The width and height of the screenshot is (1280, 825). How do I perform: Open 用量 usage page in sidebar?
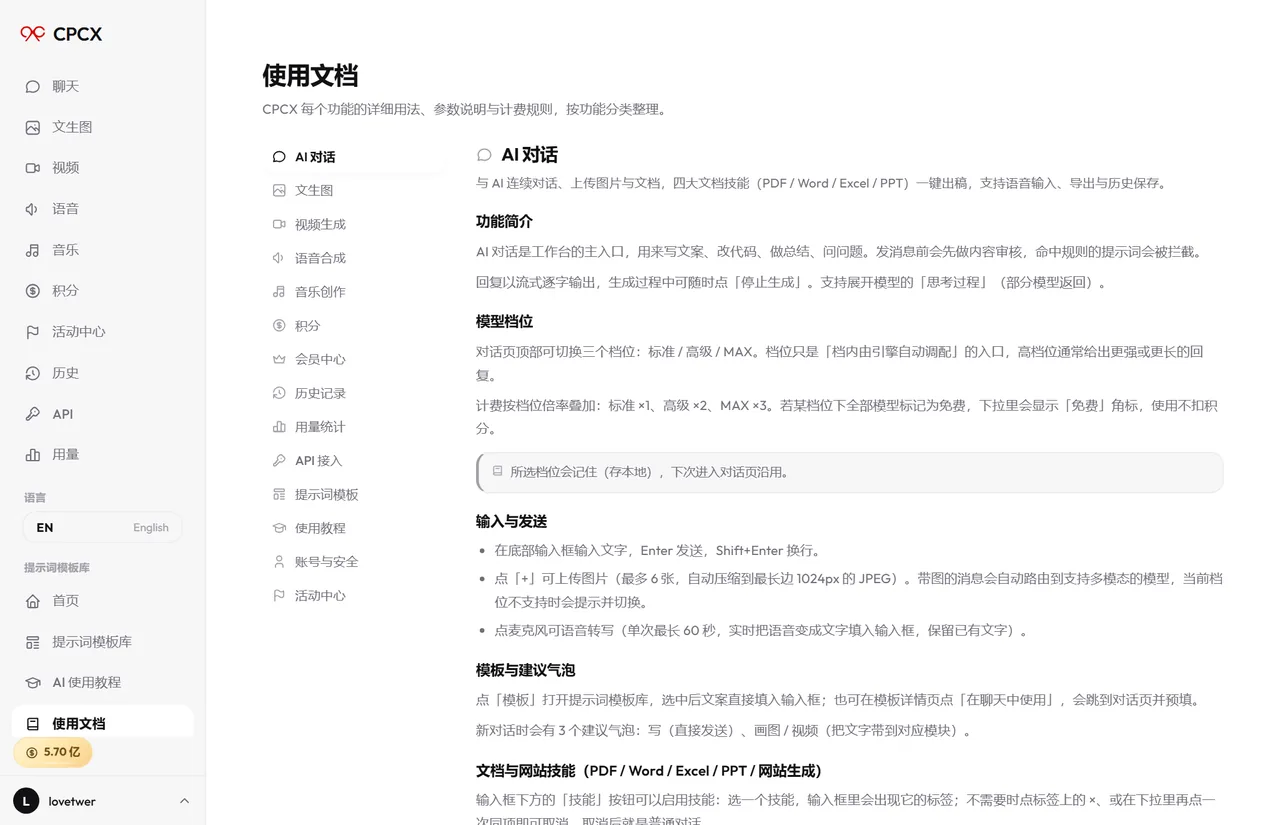tap(102, 454)
